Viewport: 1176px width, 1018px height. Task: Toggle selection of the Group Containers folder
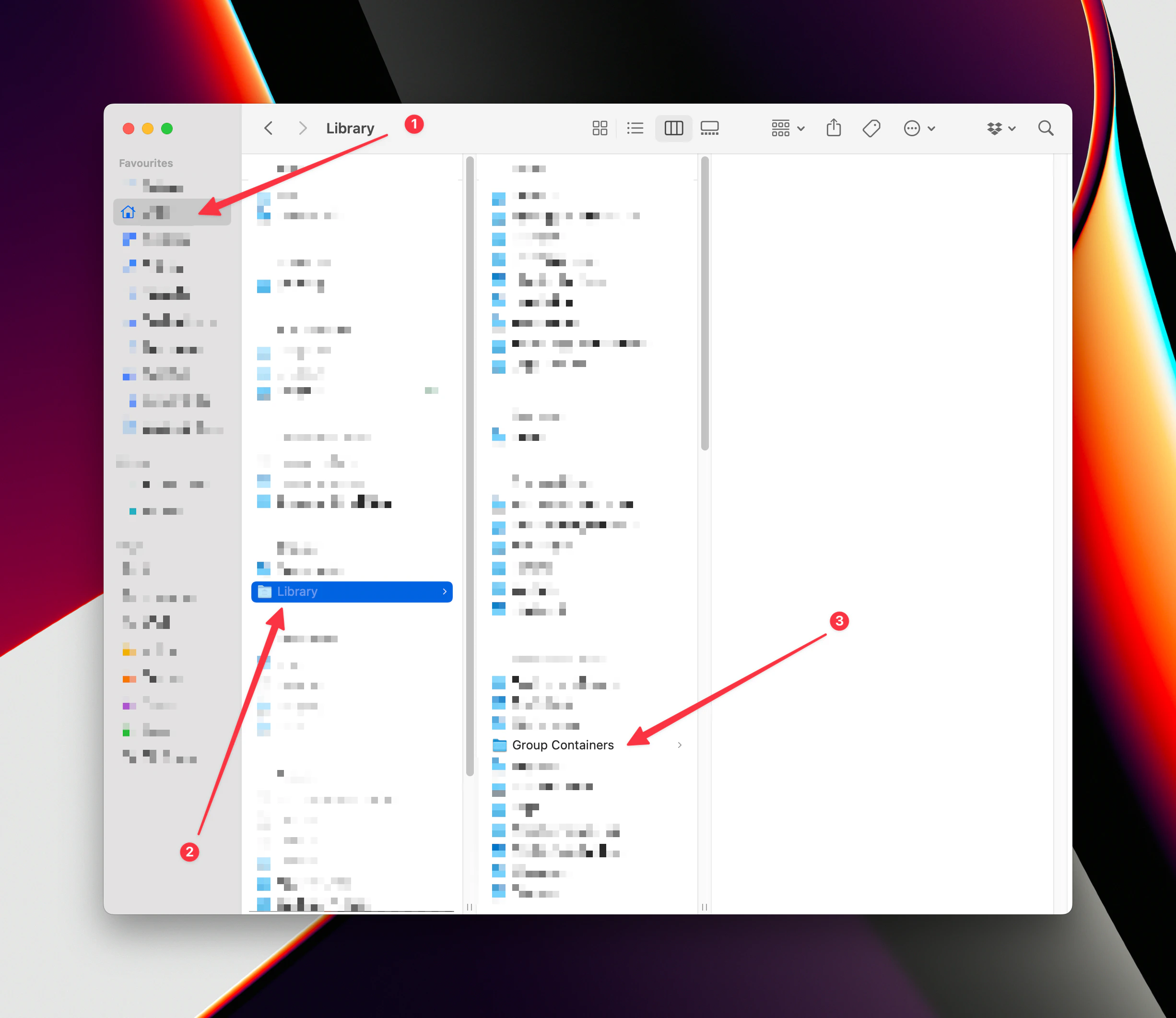[x=563, y=745]
